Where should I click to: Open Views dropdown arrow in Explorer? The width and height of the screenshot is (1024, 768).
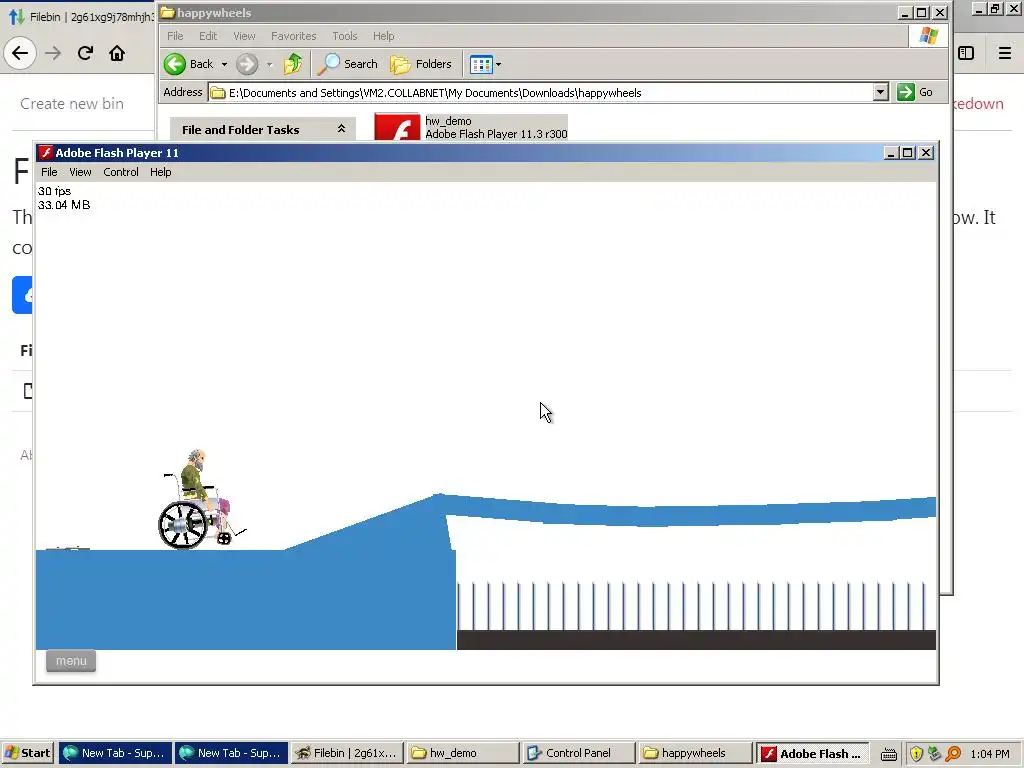pos(498,64)
